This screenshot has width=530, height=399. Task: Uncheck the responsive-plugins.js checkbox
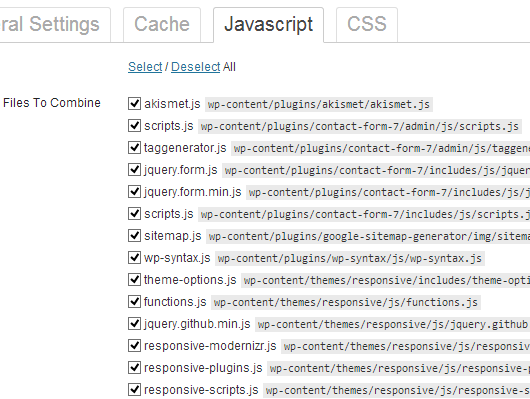point(134,367)
